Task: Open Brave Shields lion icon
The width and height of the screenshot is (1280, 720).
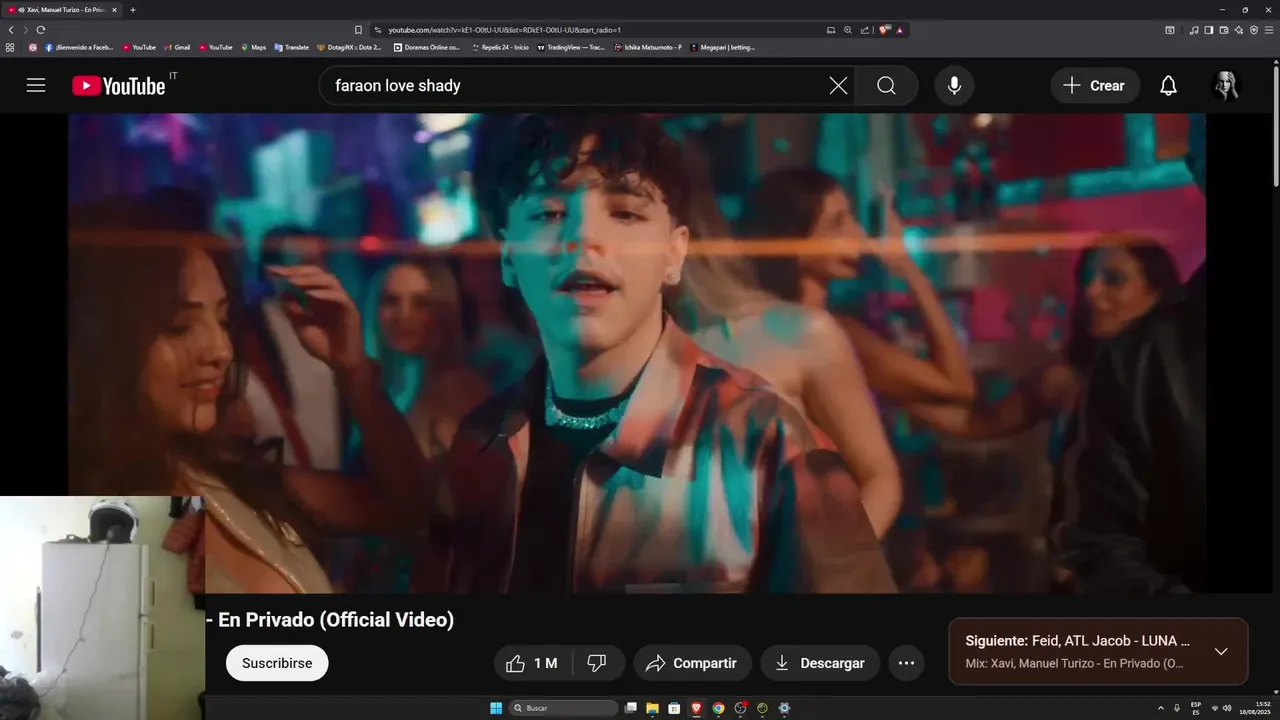Action: (884, 30)
